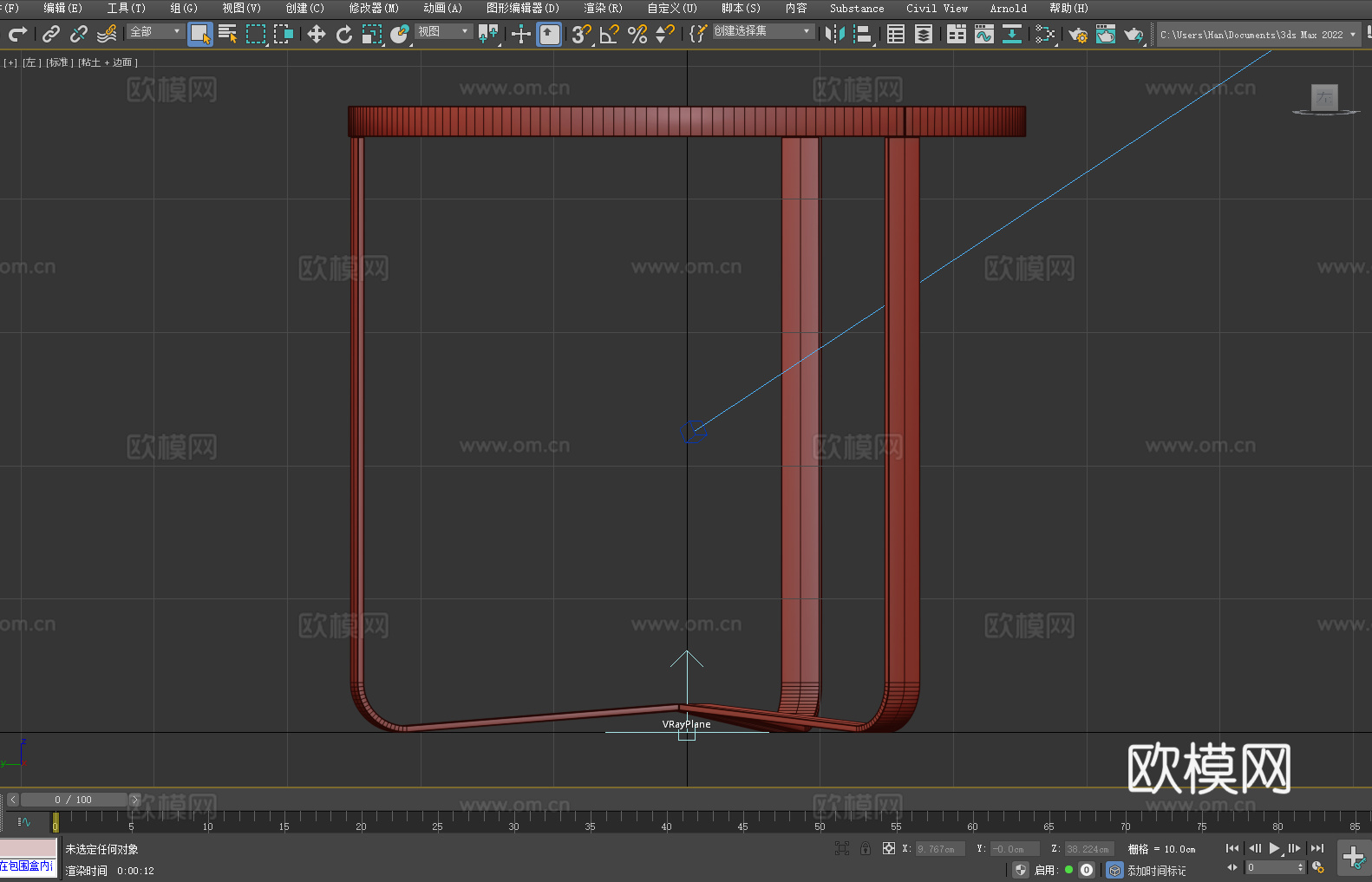Open [标准] viewport shading menu
The height and width of the screenshot is (882, 1372).
coord(60,62)
